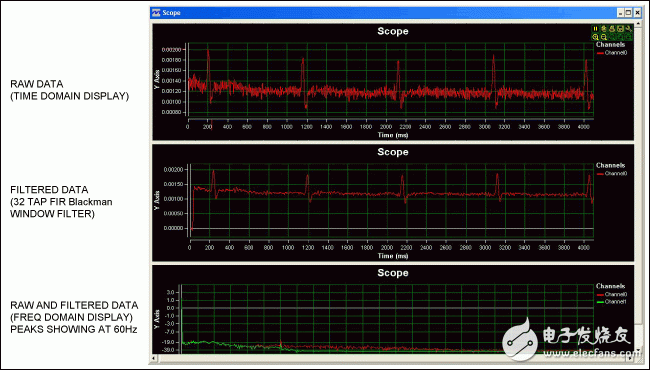650x370 pixels.
Task: Click the Channels legend heading in middle scope
Action: tap(610, 165)
